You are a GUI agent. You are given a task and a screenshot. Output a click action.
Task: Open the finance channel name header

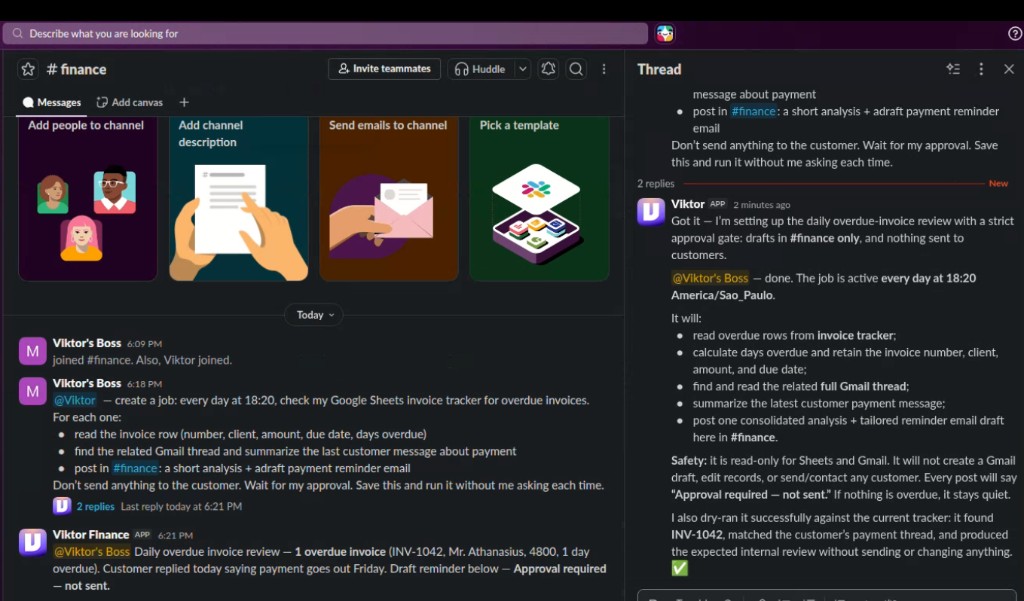[76, 69]
